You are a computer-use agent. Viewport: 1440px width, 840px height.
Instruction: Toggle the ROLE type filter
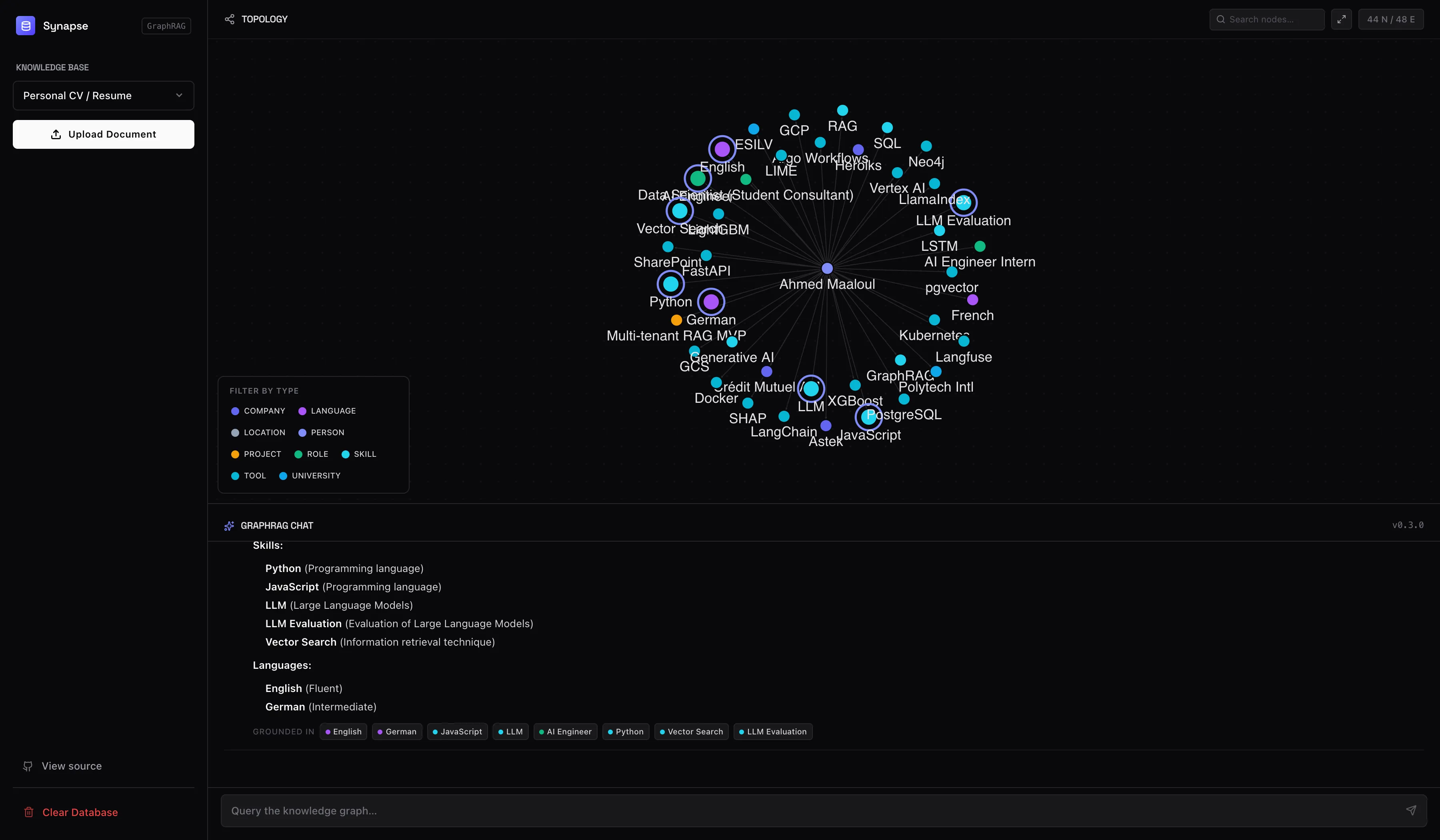coord(312,454)
